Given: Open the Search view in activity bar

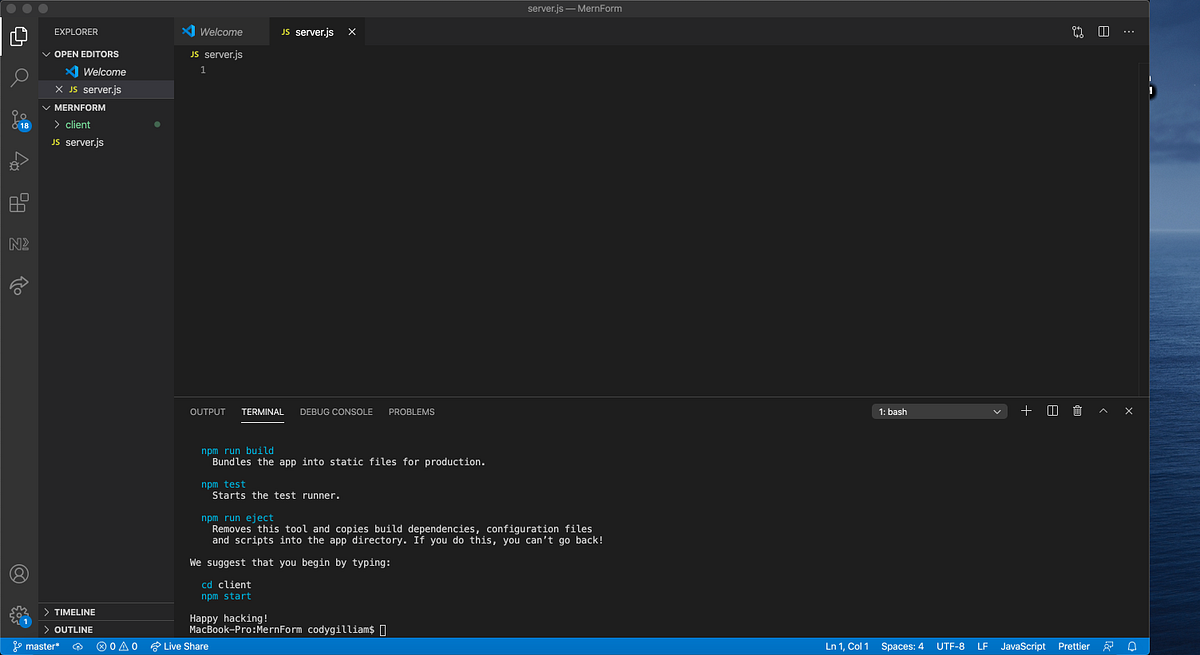Looking at the screenshot, I should 19,78.
